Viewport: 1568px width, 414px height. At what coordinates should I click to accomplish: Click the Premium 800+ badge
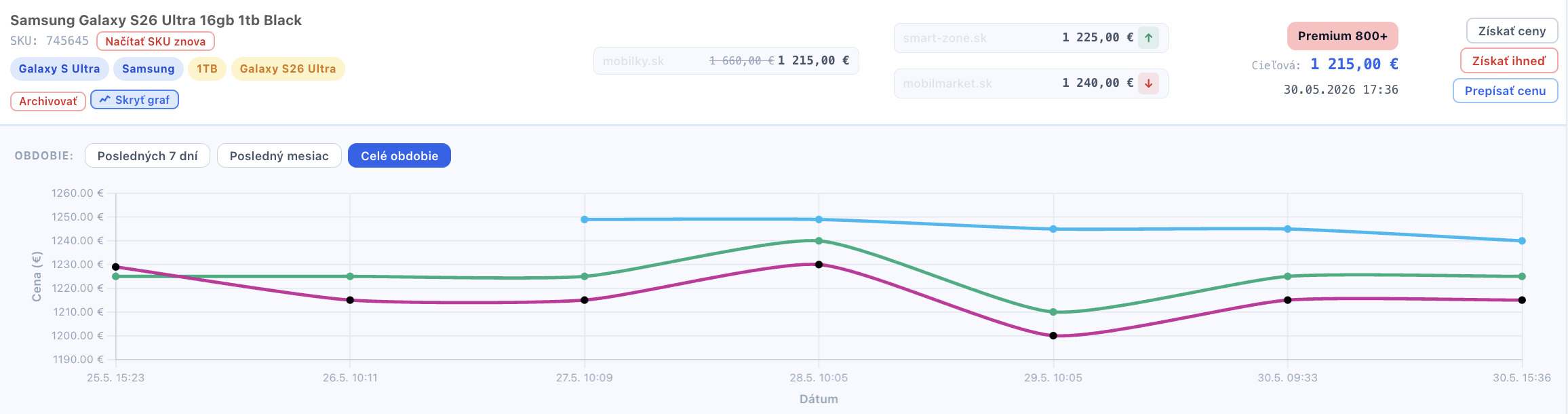click(x=1342, y=36)
